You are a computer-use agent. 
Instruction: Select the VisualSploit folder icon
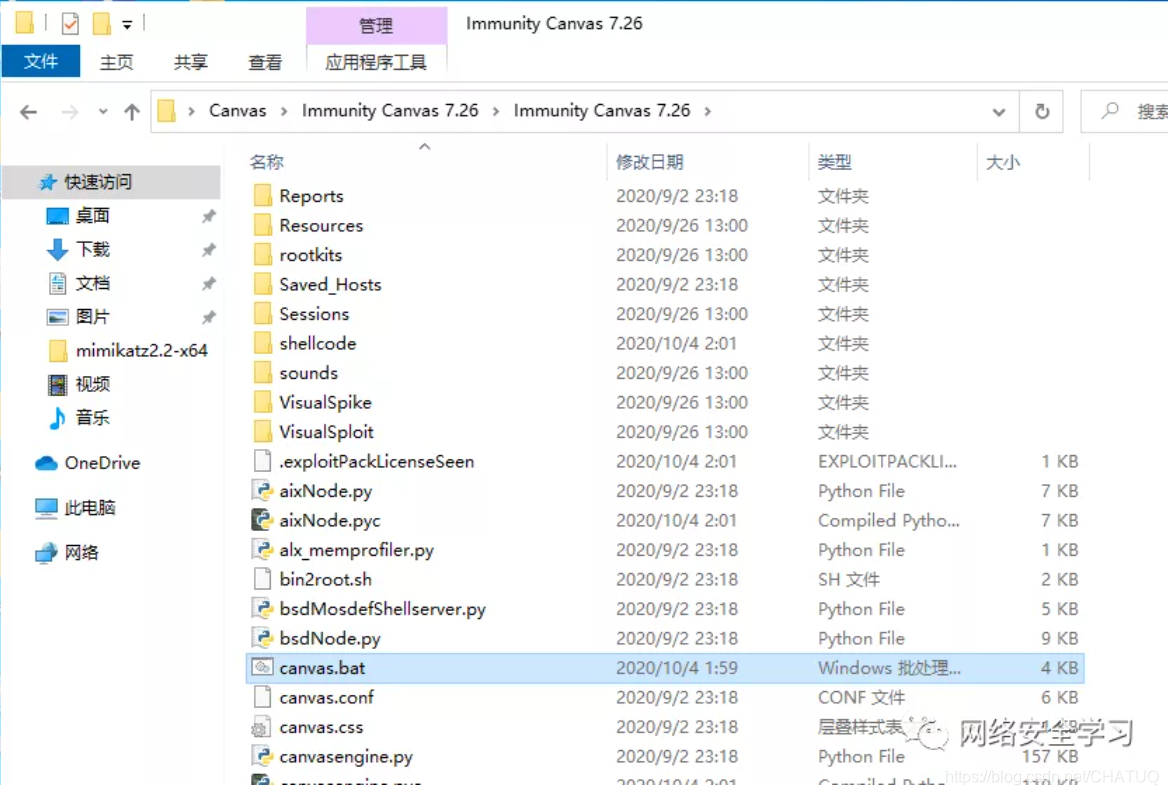(262, 432)
